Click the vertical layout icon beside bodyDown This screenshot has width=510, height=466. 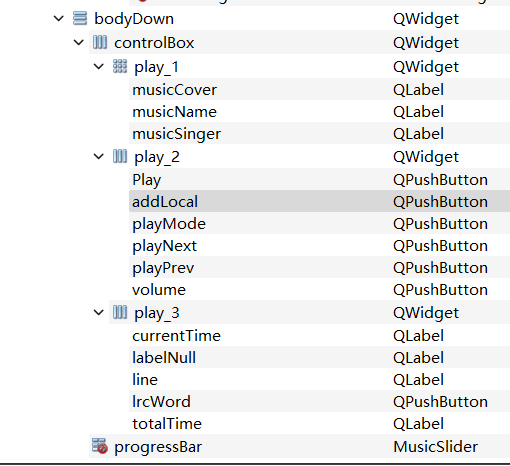click(80, 18)
